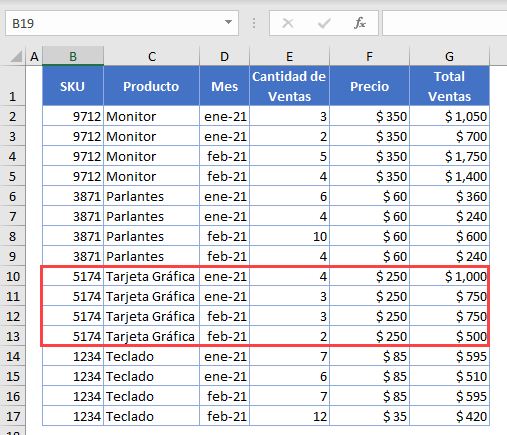The image size is (507, 435).
Task: Select Tarjeta Gráfica cell in row 13
Action: (152, 336)
